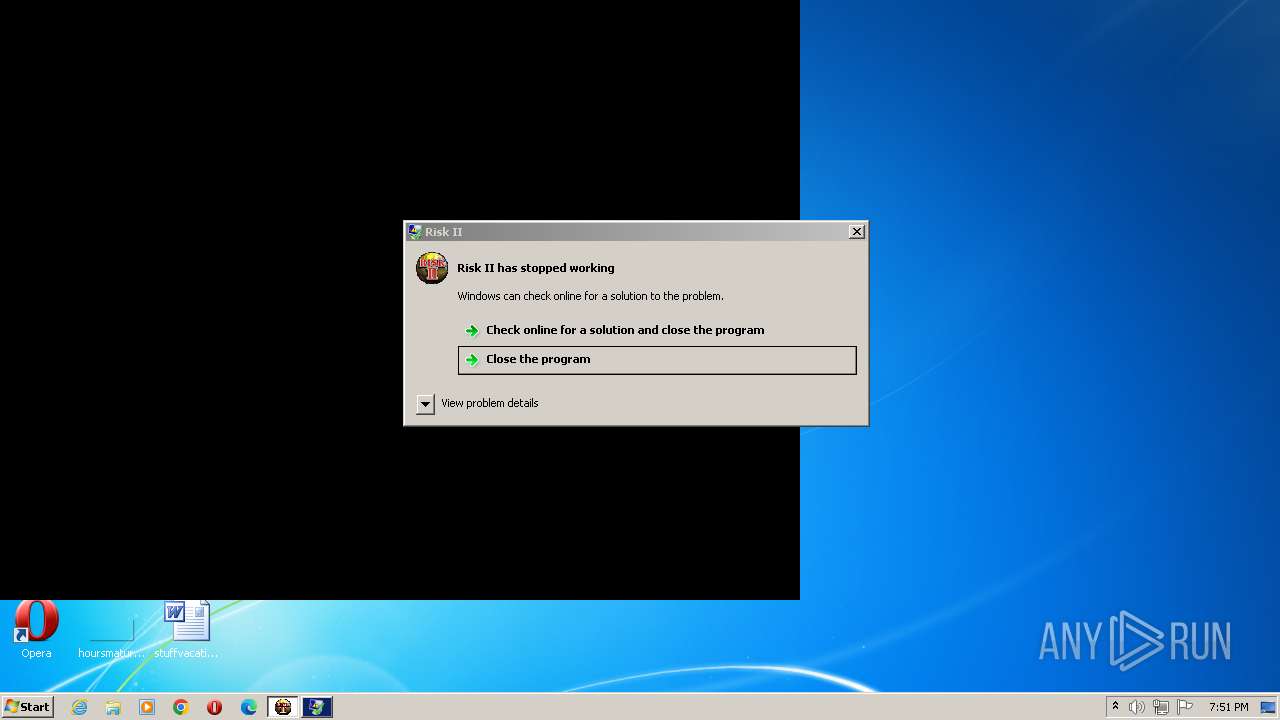
Task: Open Action Center flag icon
Action: click(1185, 707)
